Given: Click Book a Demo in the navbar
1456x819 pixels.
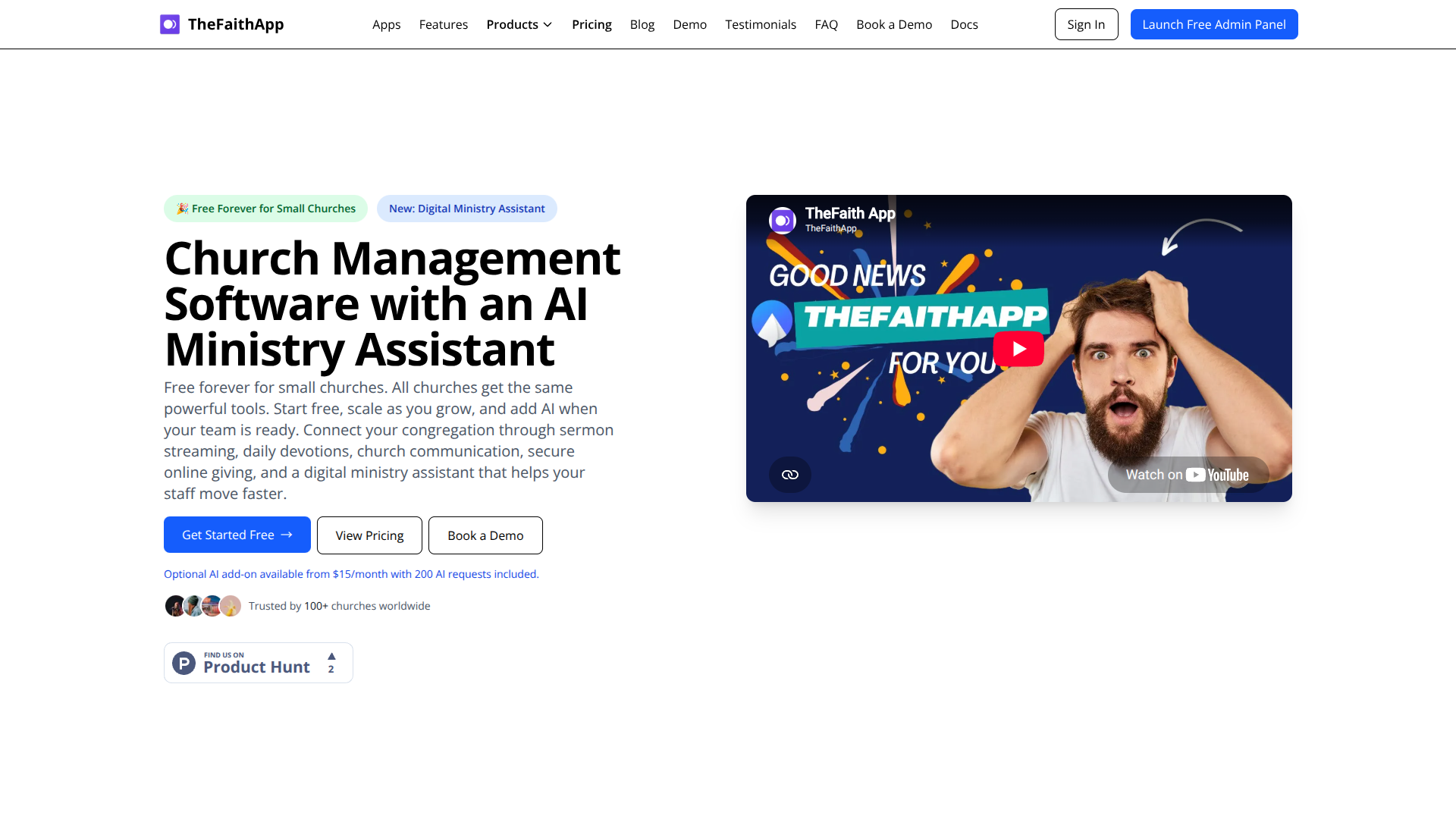Looking at the screenshot, I should pos(894,24).
